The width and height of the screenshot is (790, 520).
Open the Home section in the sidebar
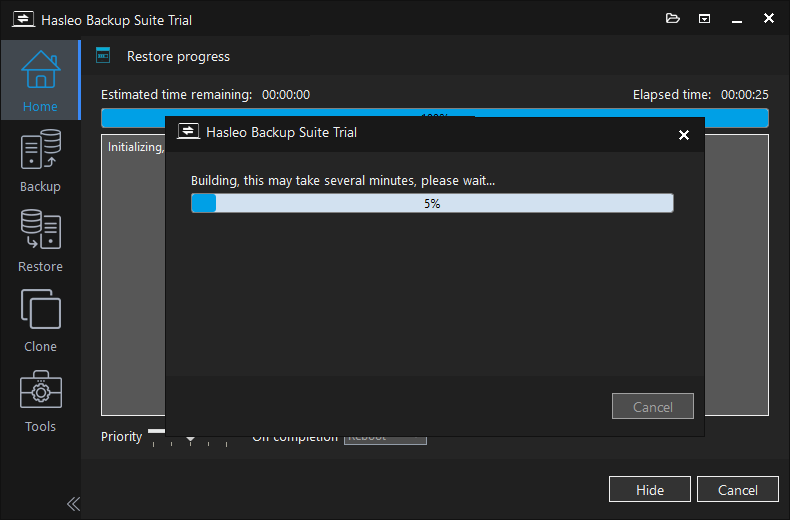[40, 80]
